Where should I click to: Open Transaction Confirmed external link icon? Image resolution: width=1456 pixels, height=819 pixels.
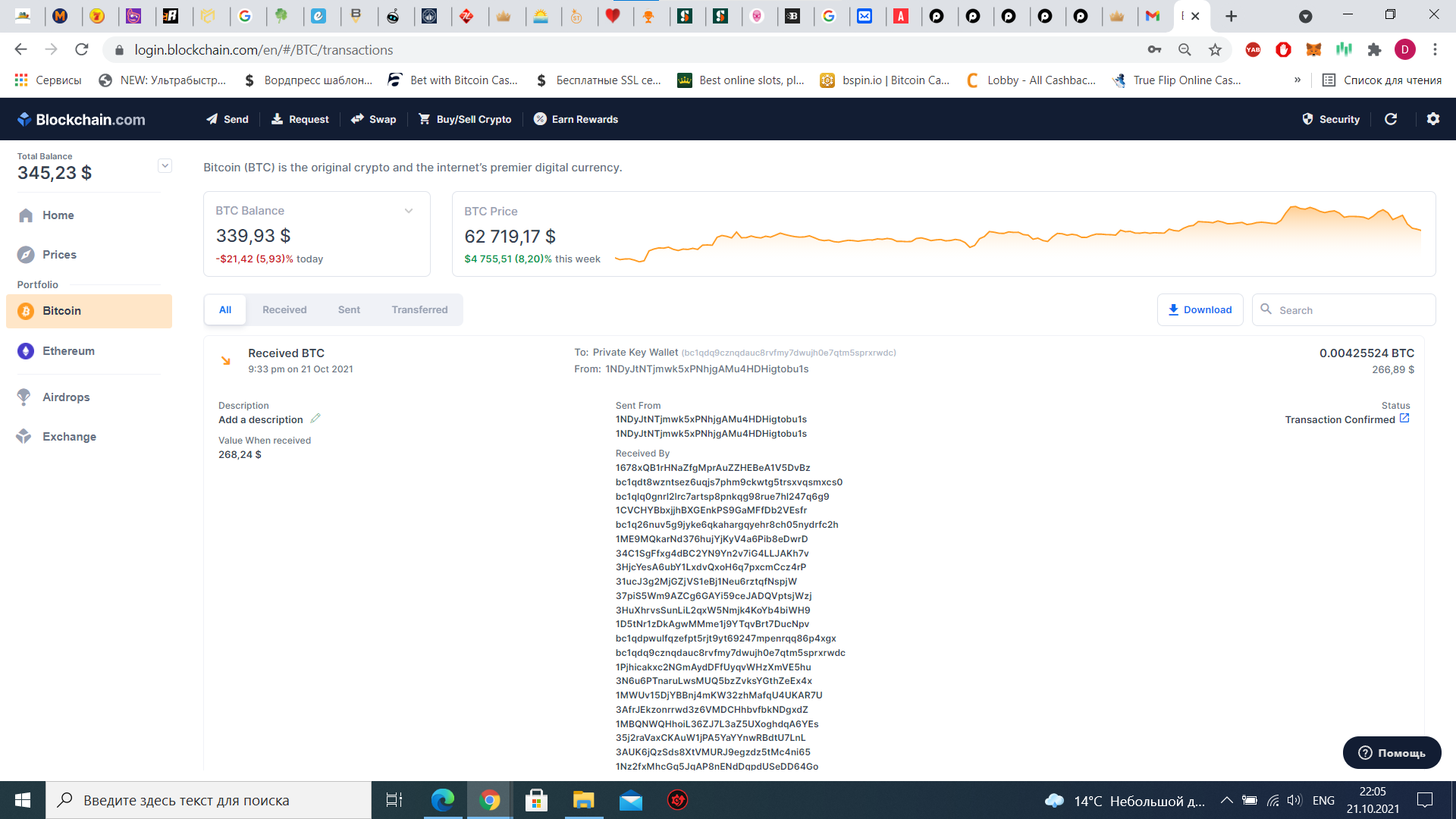point(1404,419)
